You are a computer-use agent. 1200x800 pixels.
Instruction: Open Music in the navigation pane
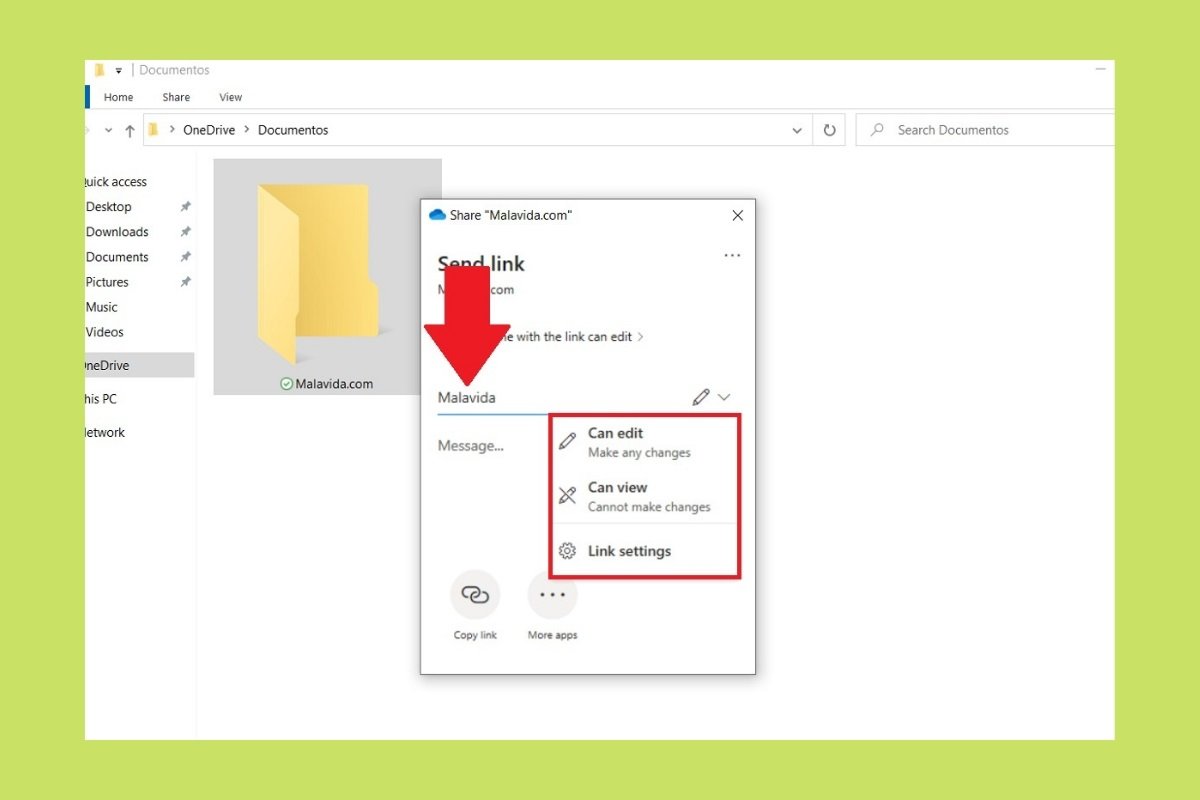(102, 307)
